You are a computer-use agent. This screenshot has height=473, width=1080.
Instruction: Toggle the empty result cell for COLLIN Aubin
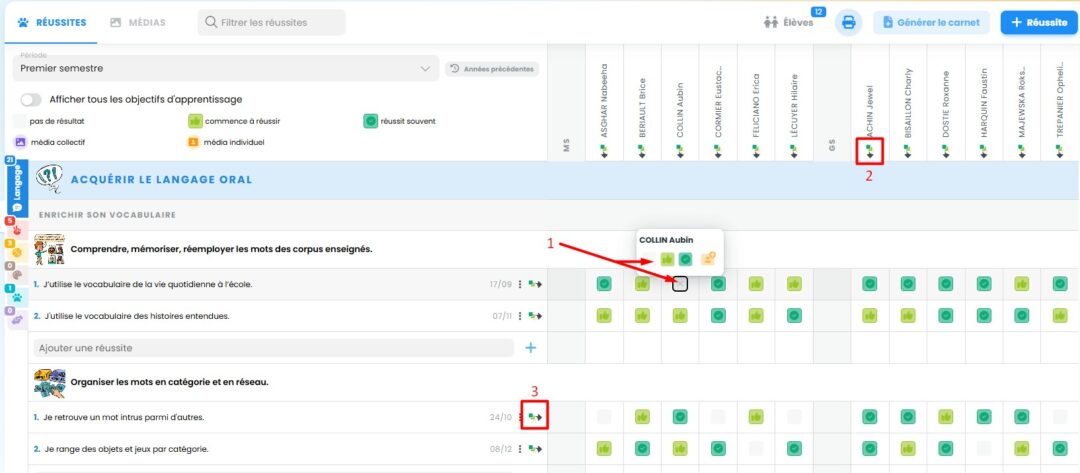click(x=680, y=285)
